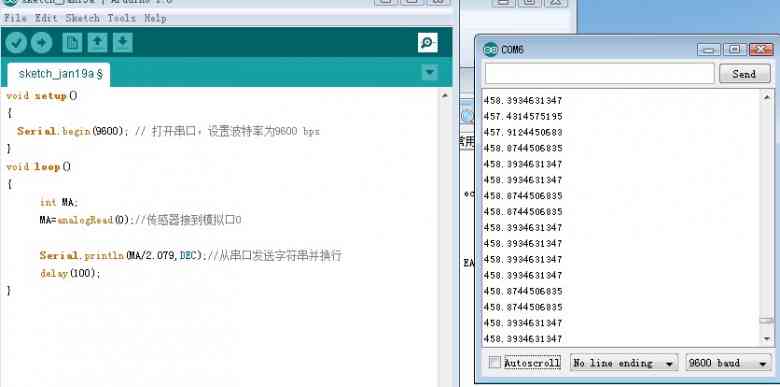This screenshot has height=387, width=780.
Task: Expand the tab options dropdown arrow
Action: coord(430,73)
